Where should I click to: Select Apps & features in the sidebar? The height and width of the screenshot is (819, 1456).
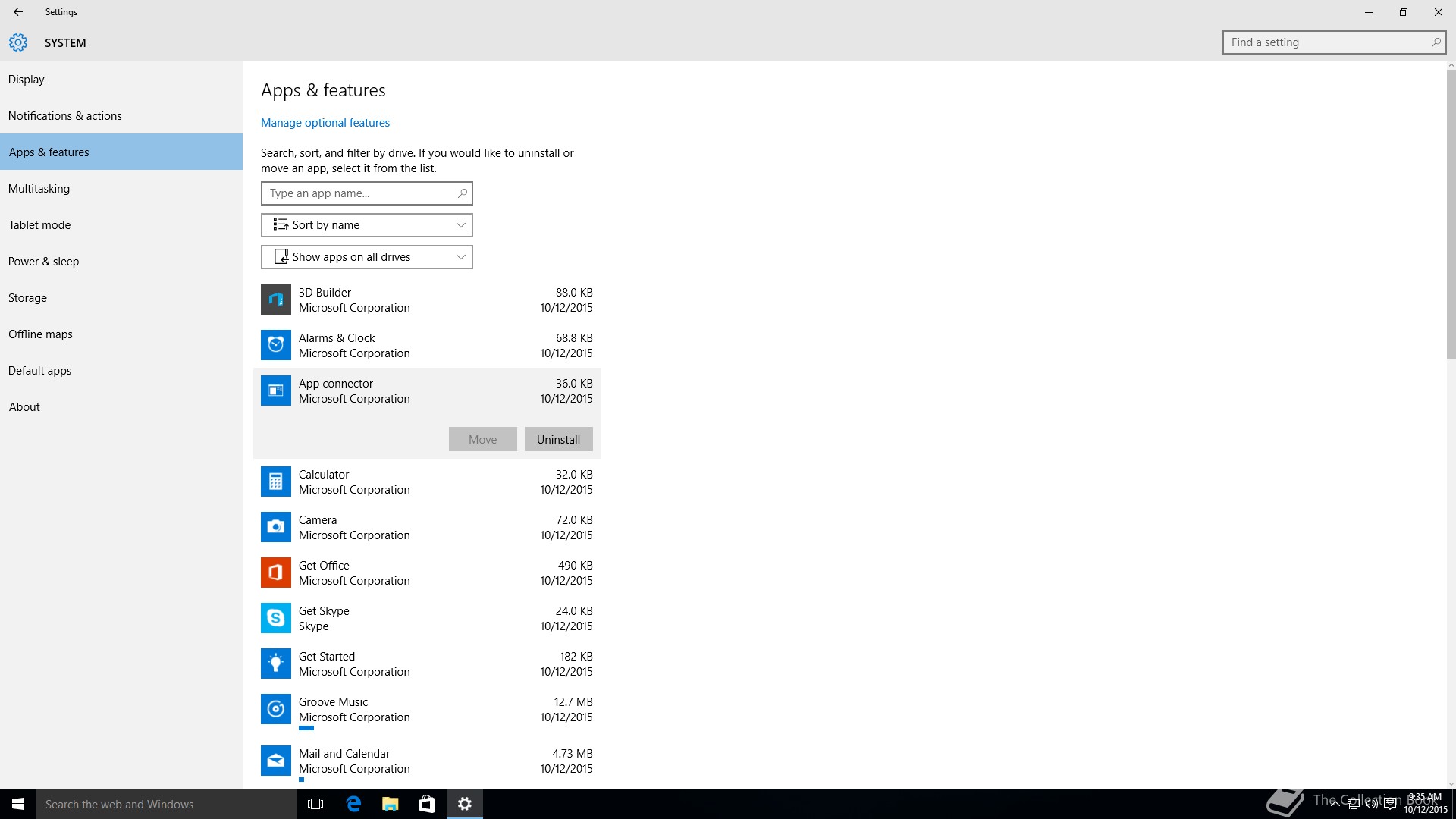coord(121,152)
